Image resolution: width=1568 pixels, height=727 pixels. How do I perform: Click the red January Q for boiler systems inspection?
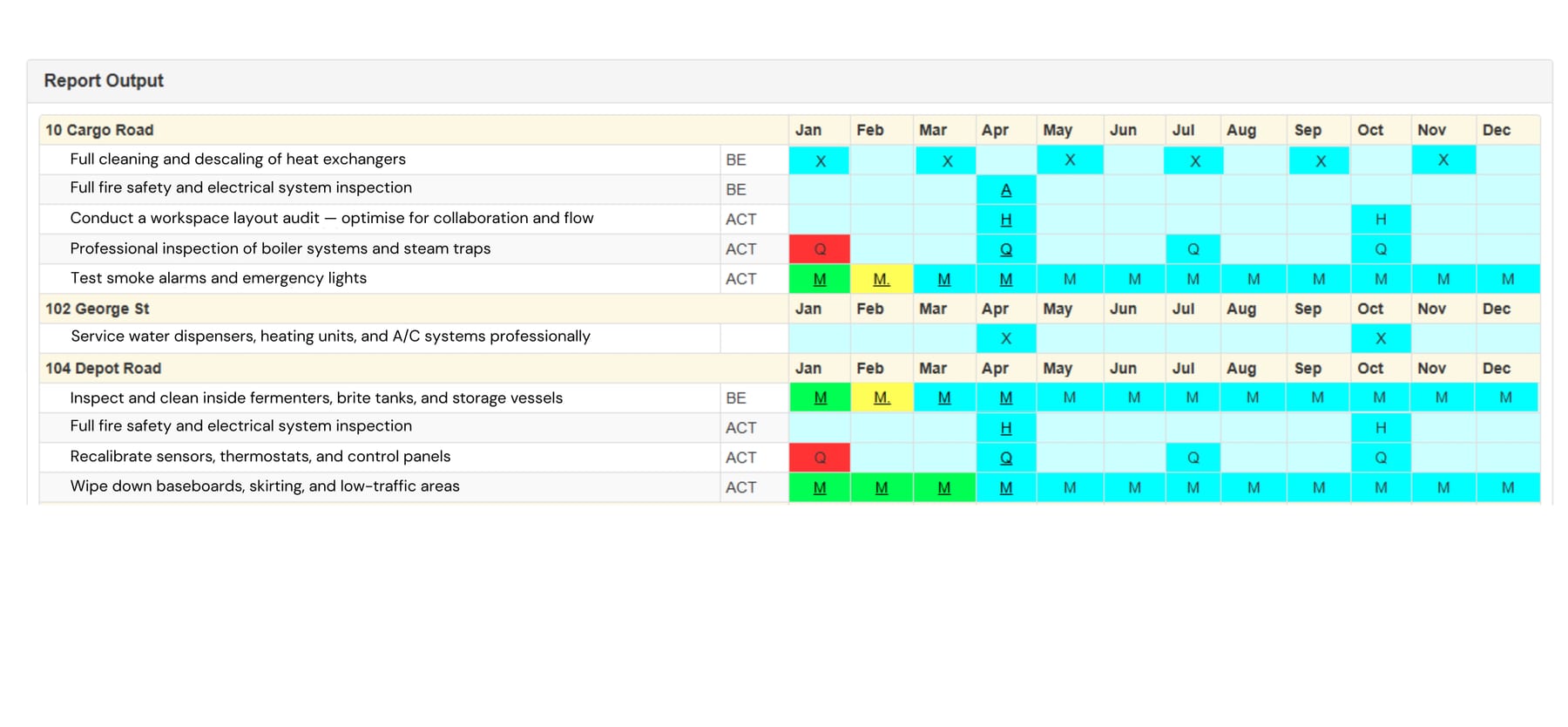click(820, 249)
